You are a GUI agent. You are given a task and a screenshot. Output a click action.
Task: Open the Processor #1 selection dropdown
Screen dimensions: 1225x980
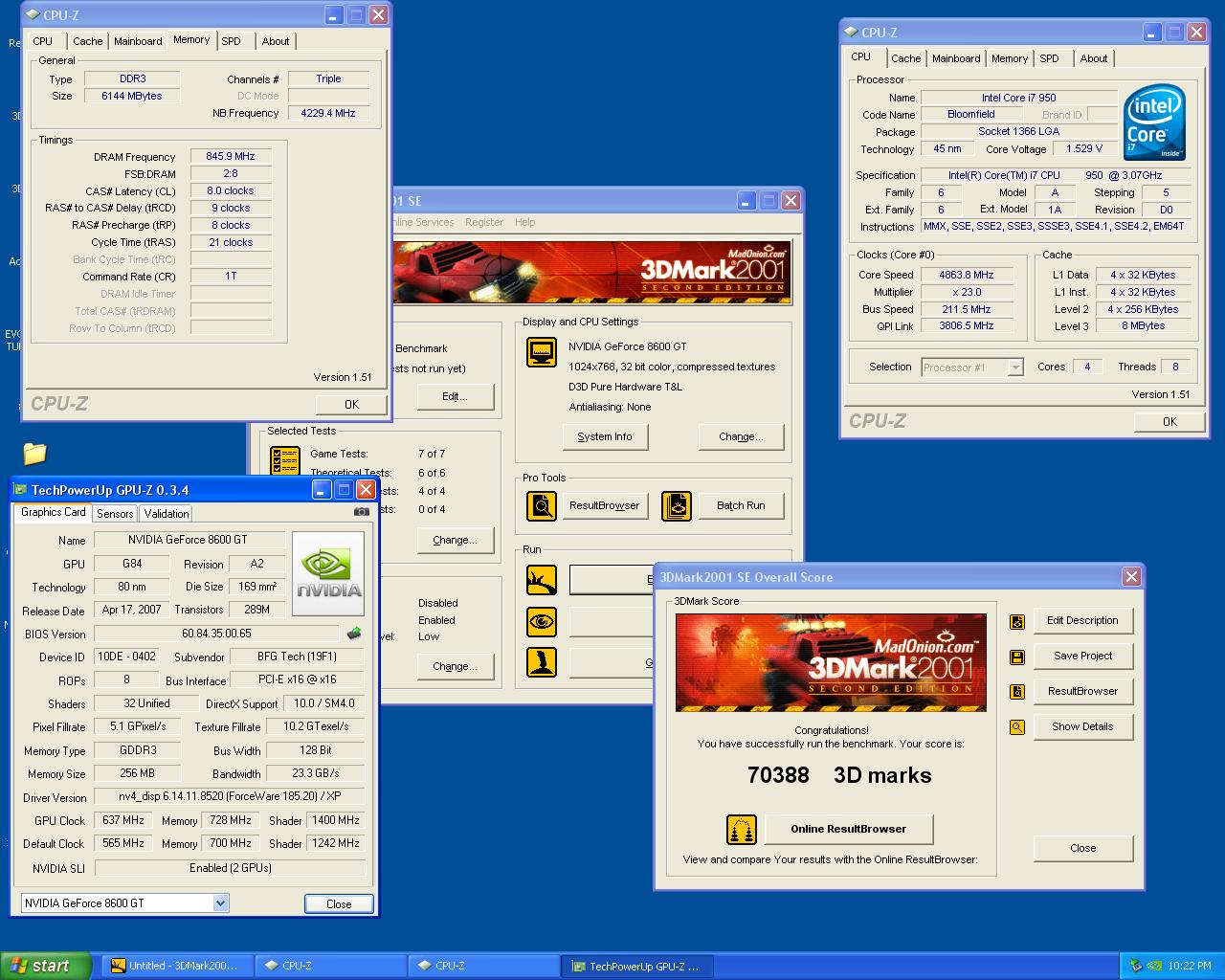1015,367
